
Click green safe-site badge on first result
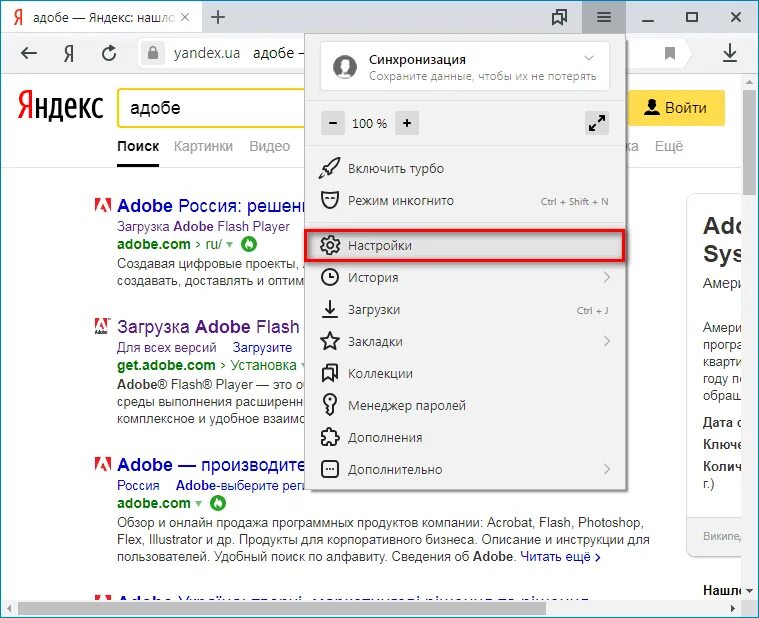click(249, 244)
